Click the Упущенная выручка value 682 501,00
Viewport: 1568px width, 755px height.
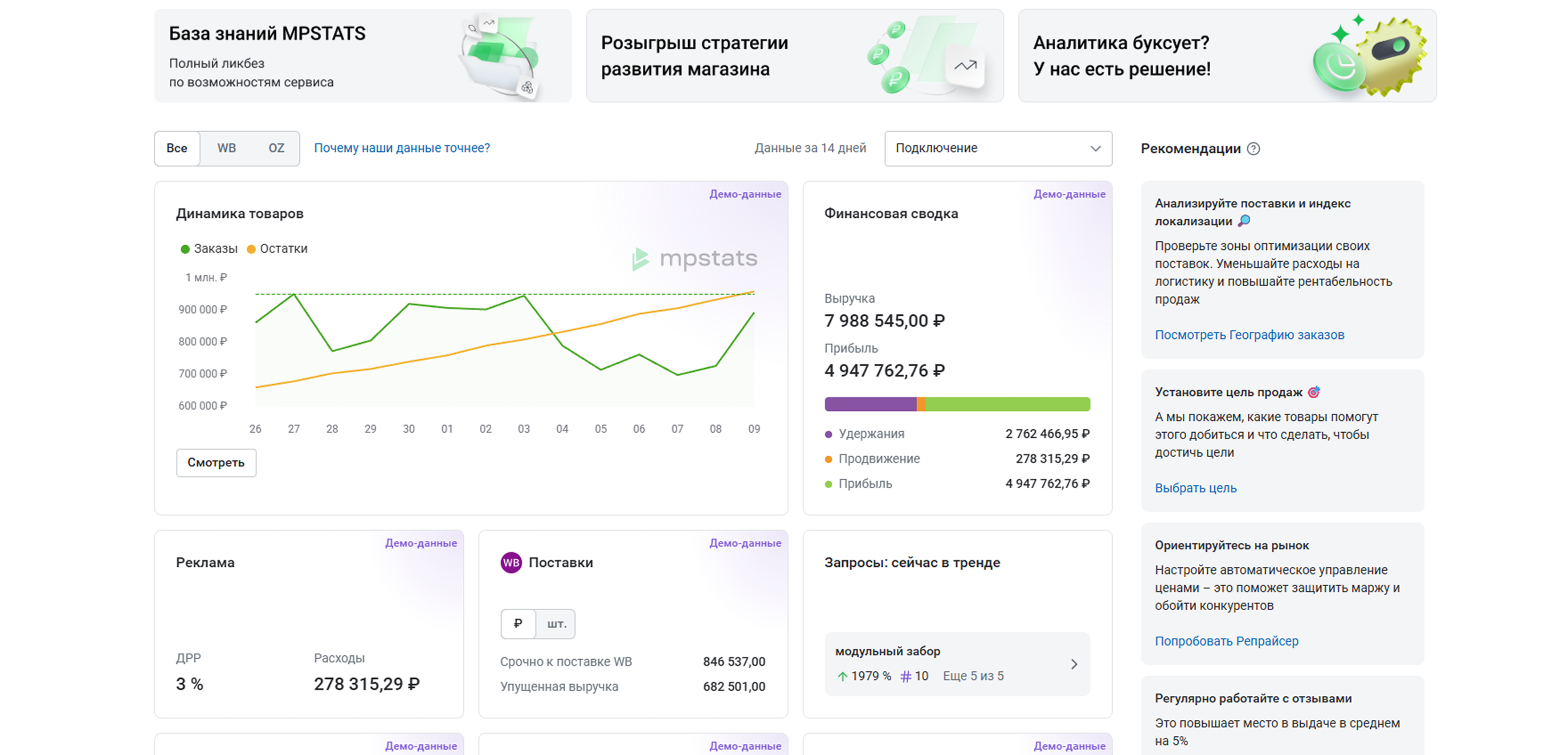coord(734,687)
